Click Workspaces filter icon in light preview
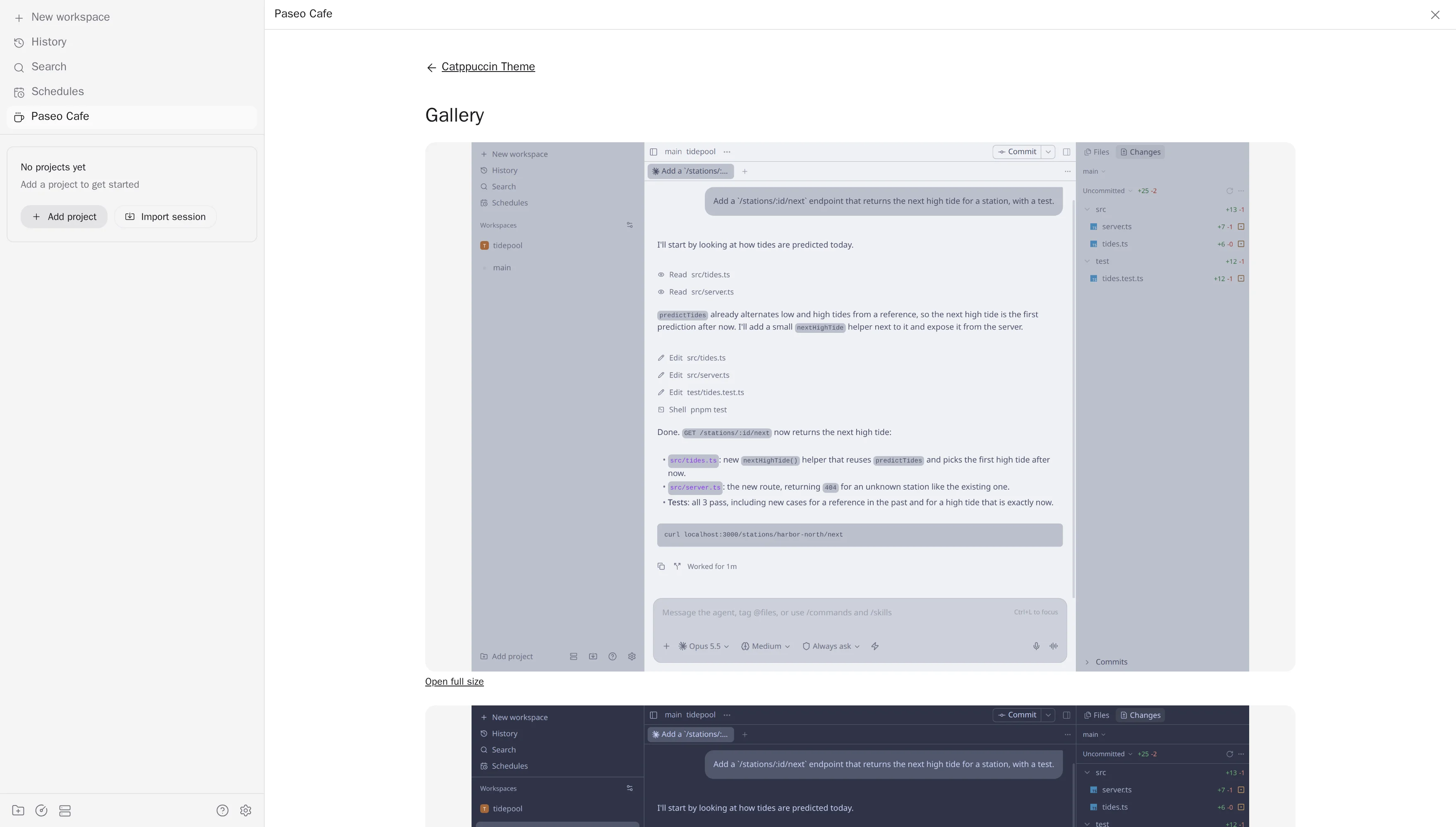 pos(630,225)
